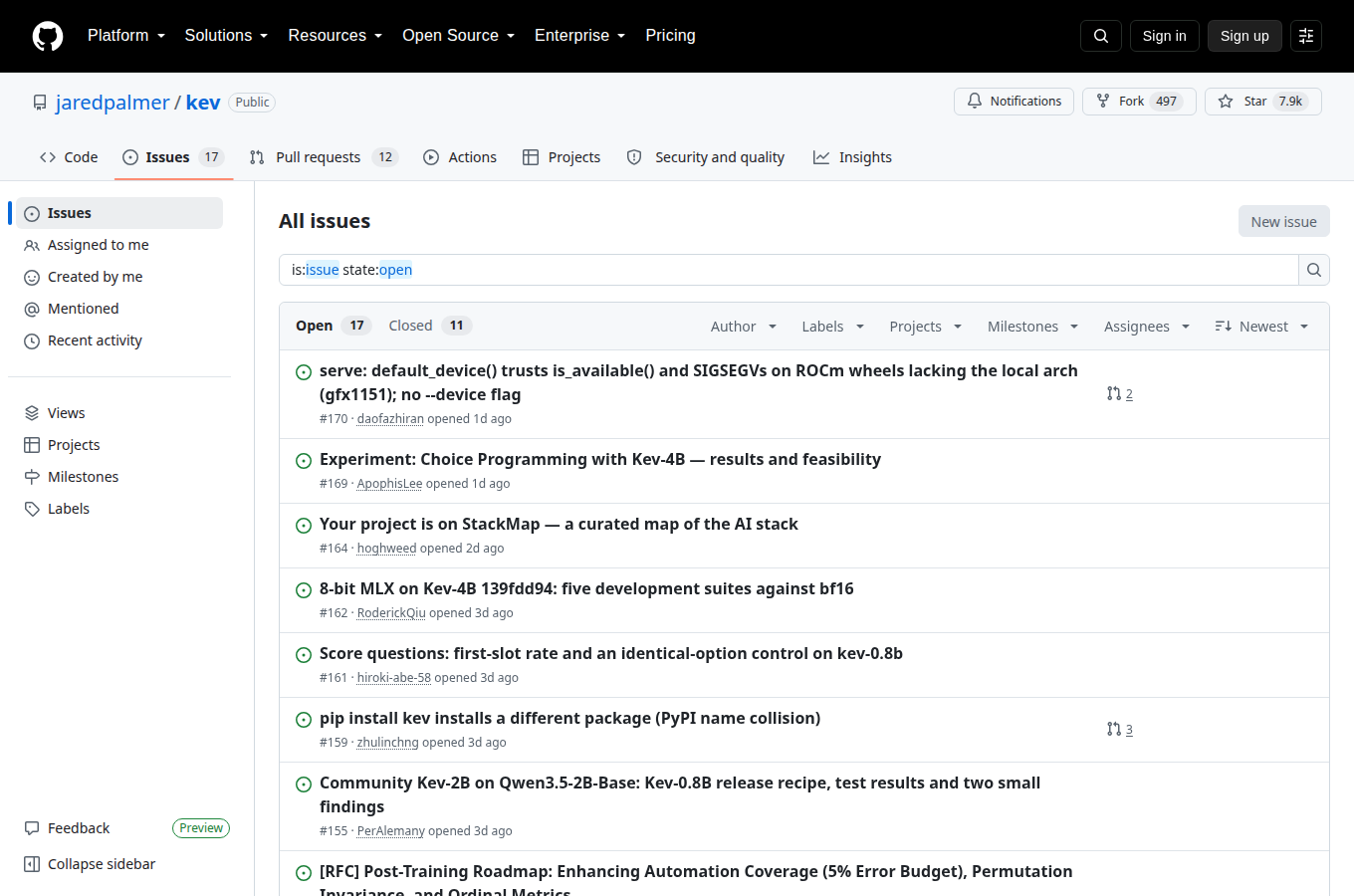
Task: Click the search button beside issue filter
Action: click(1314, 270)
